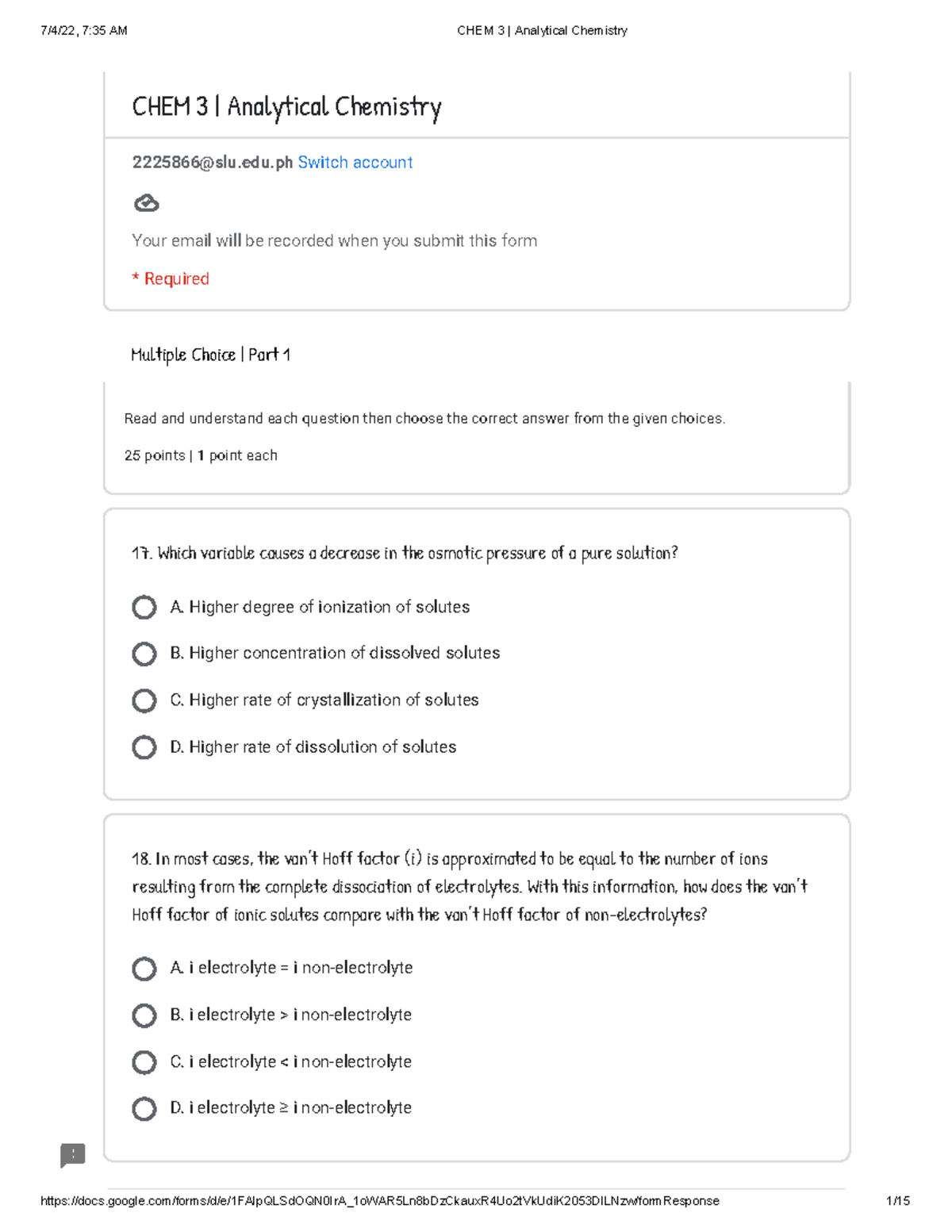Choose D. Higher rate of dissolution
The width and height of the screenshot is (952, 1232).
[144, 747]
